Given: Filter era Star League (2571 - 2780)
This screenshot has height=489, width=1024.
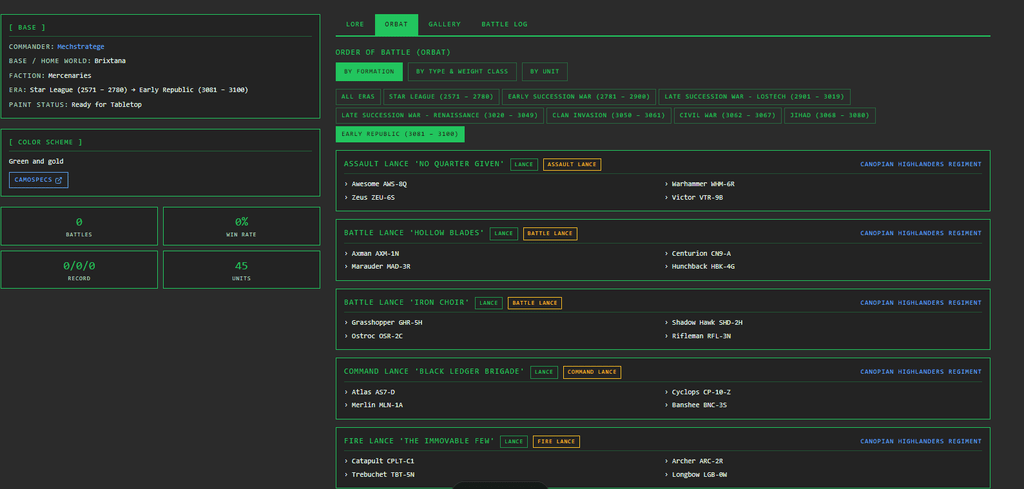Looking at the screenshot, I should pyautogui.click(x=441, y=97).
